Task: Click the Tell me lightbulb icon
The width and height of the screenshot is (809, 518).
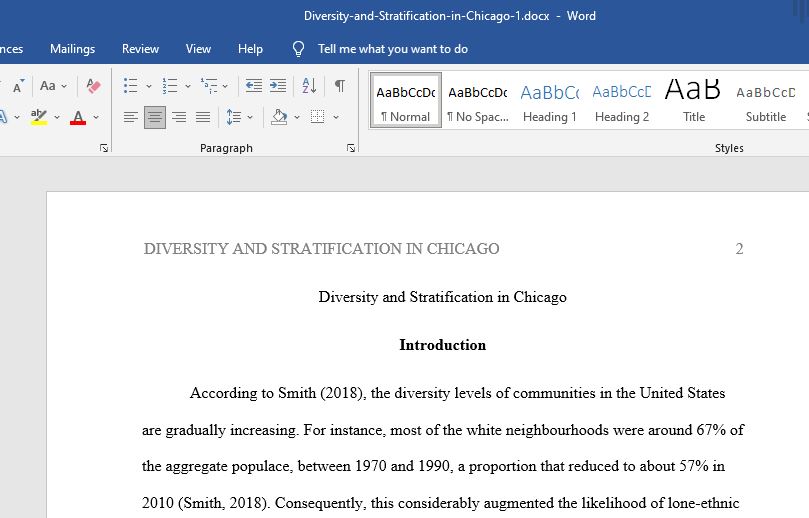Action: [x=298, y=49]
